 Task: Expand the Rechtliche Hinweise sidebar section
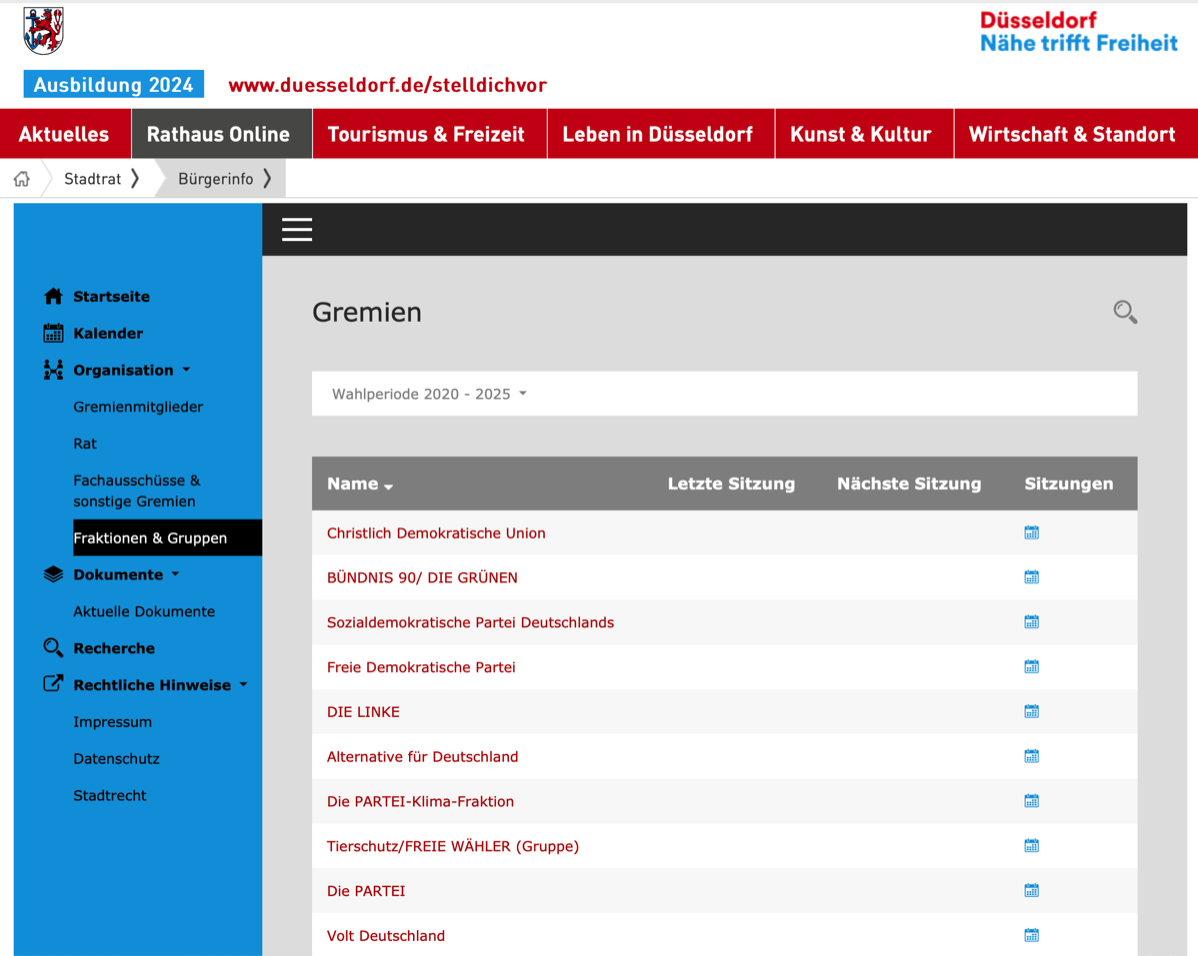point(160,685)
